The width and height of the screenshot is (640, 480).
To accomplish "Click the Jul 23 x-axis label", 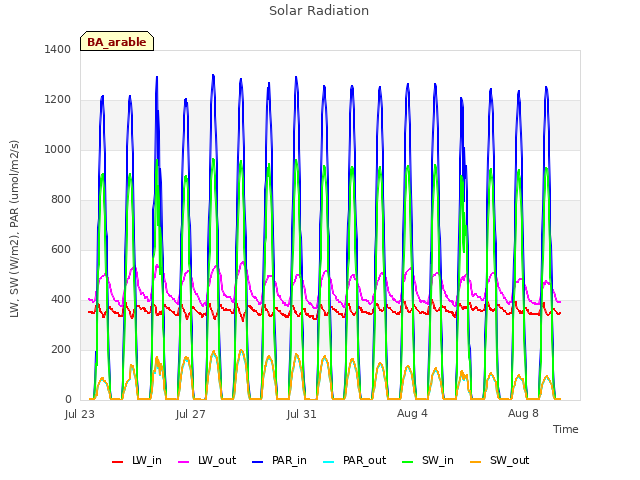I will [x=80, y=414].
